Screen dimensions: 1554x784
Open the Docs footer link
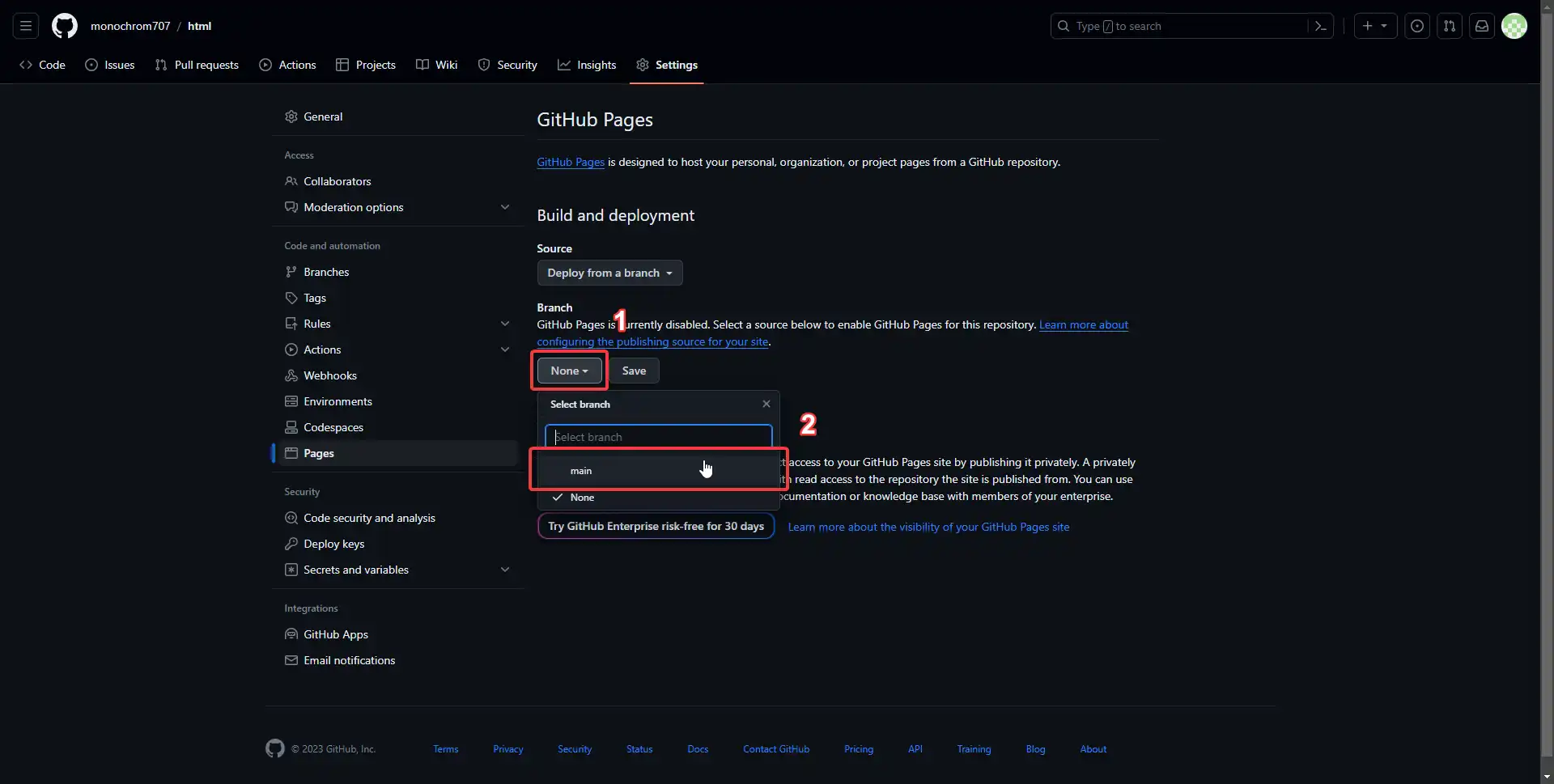click(698, 749)
